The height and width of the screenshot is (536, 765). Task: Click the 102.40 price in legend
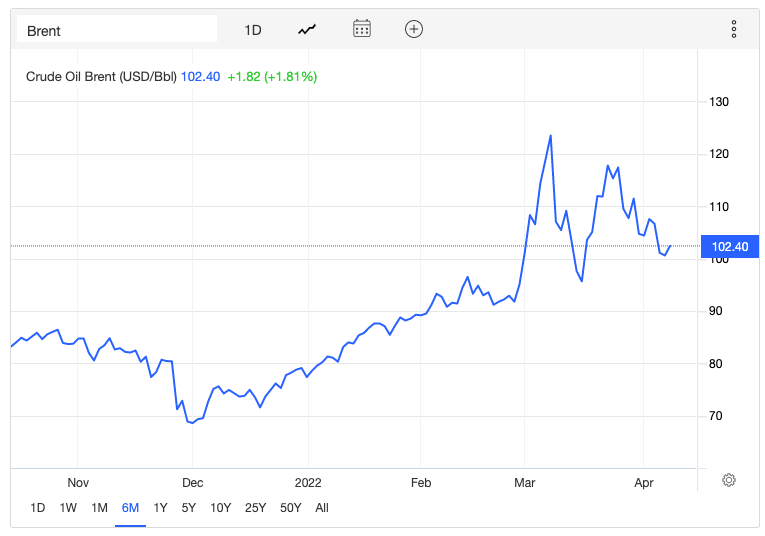pos(201,77)
